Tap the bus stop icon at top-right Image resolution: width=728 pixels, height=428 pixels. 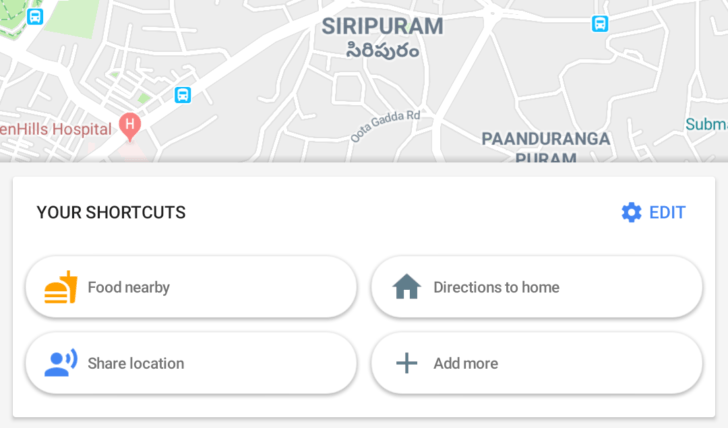pyautogui.click(x=600, y=24)
